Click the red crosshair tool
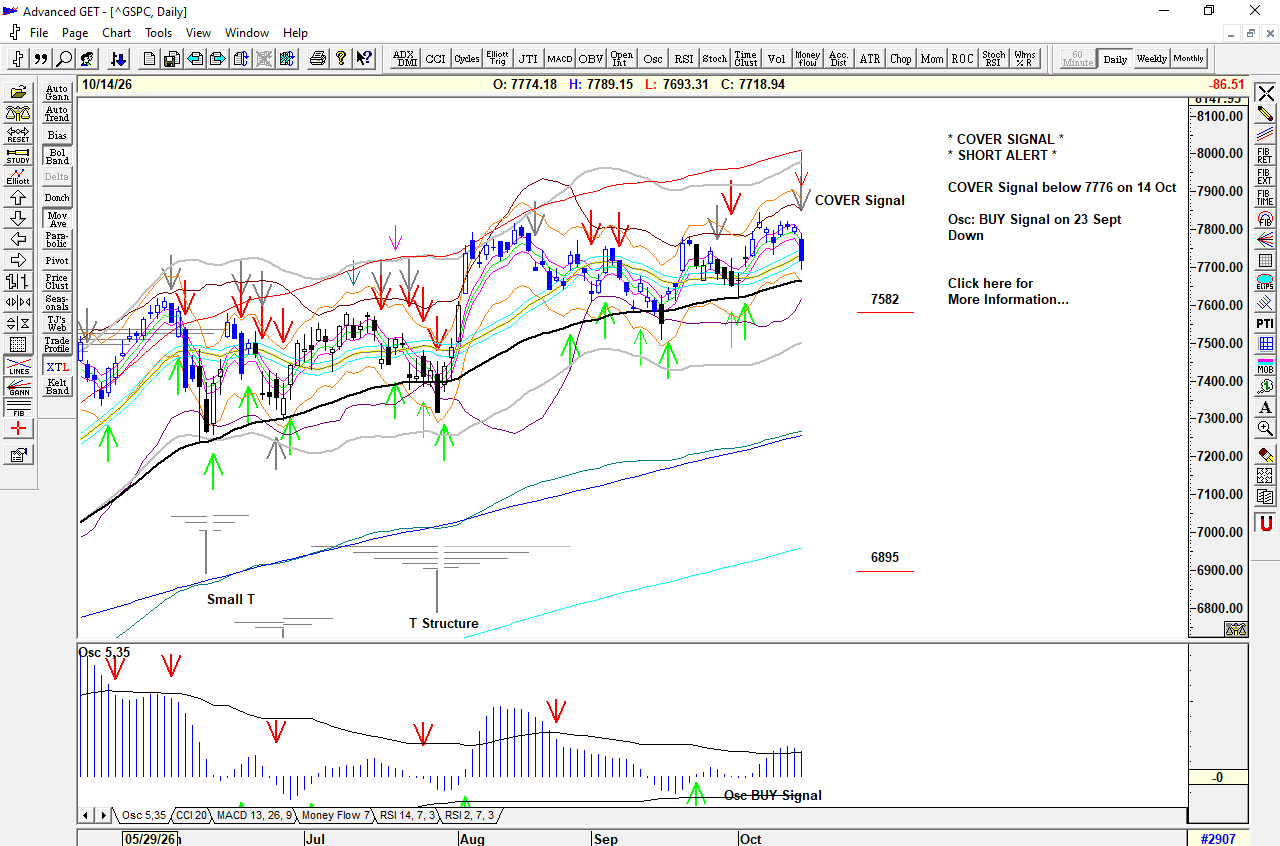Image resolution: width=1280 pixels, height=846 pixels. click(18, 429)
